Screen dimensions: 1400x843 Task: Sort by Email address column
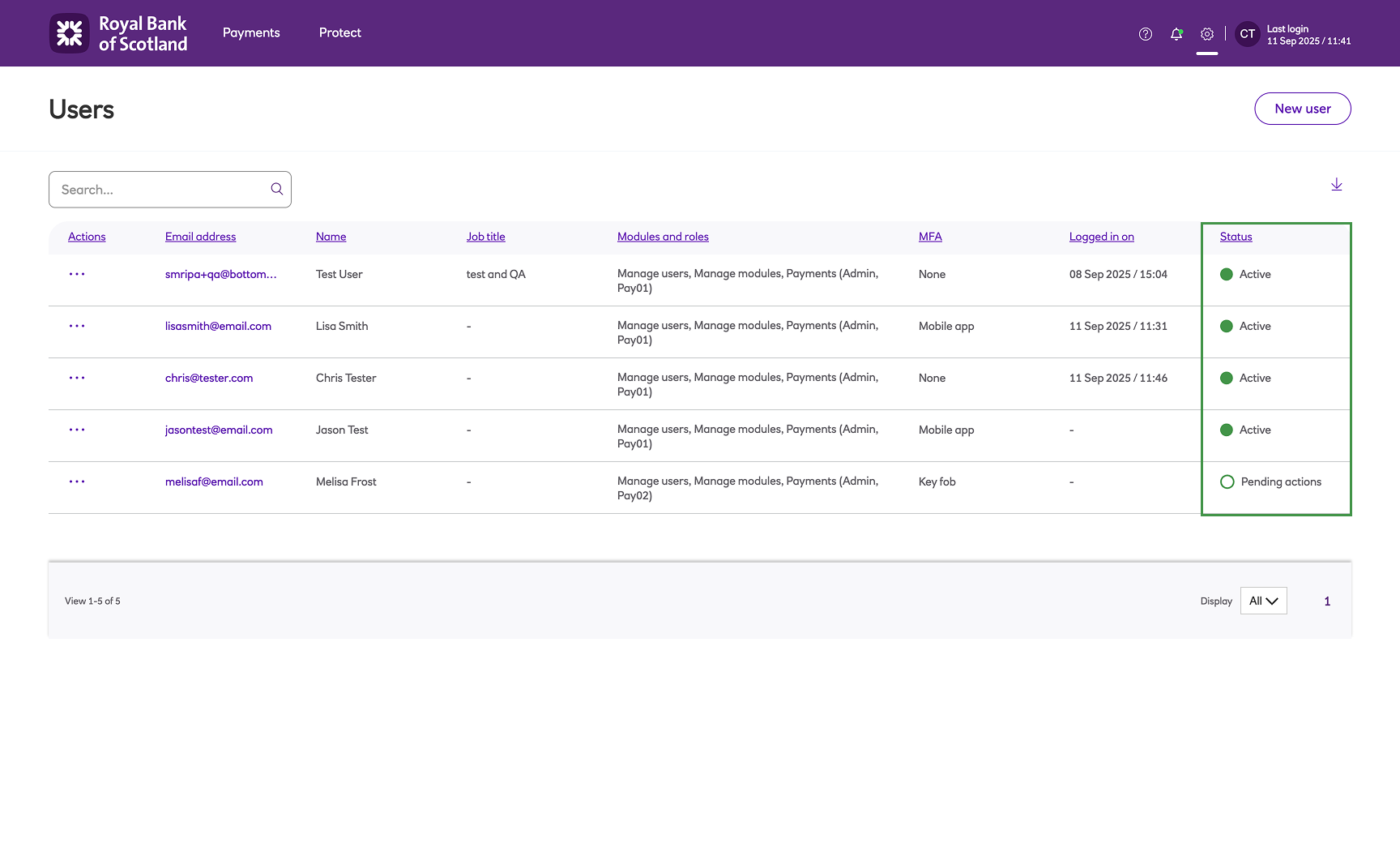click(x=201, y=237)
